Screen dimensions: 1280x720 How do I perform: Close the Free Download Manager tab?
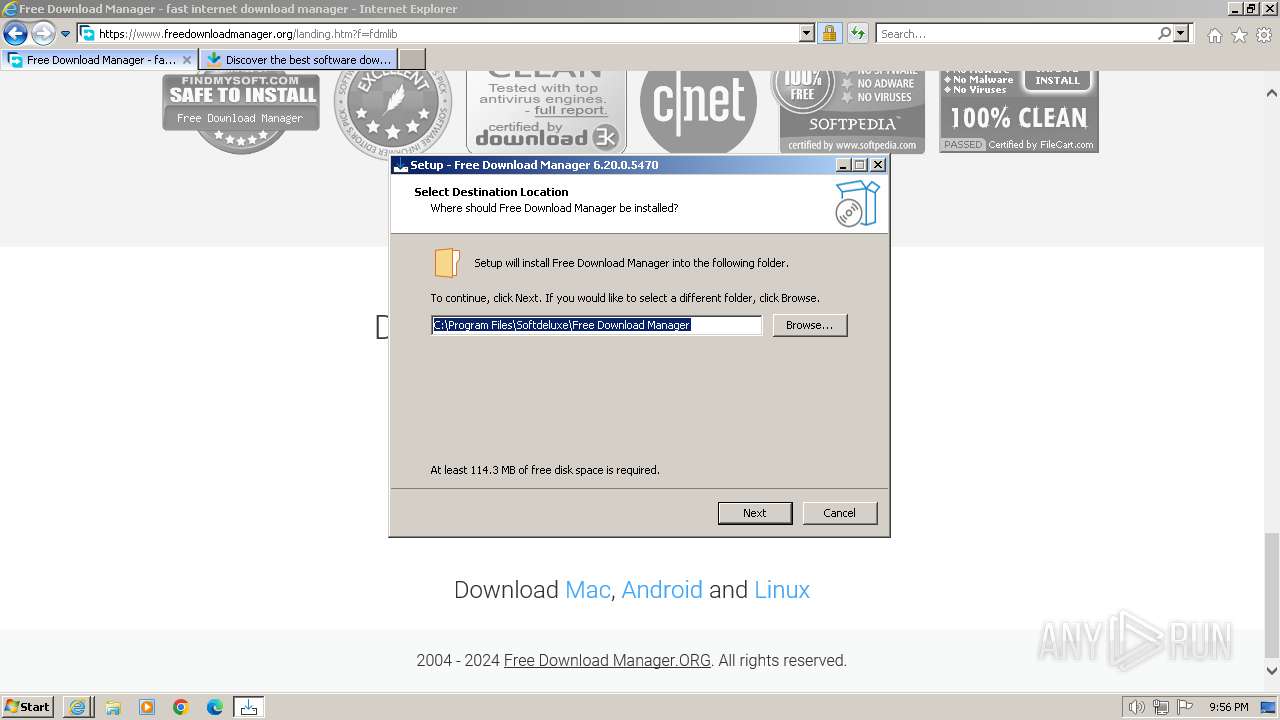pos(186,60)
